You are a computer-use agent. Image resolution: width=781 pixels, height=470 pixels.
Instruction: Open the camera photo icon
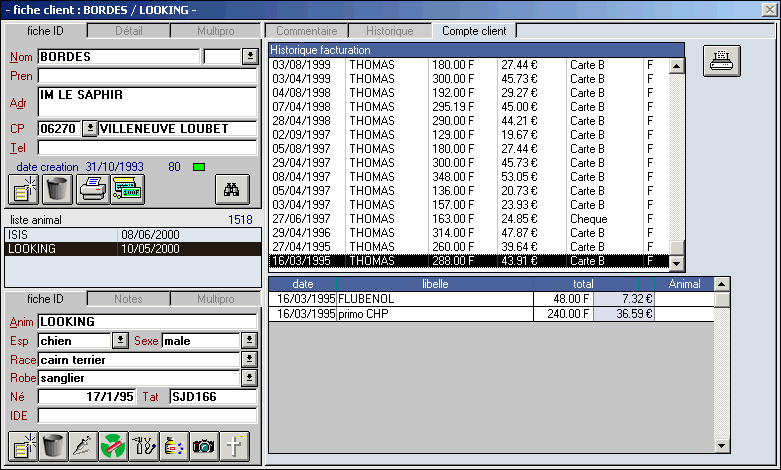[x=204, y=446]
